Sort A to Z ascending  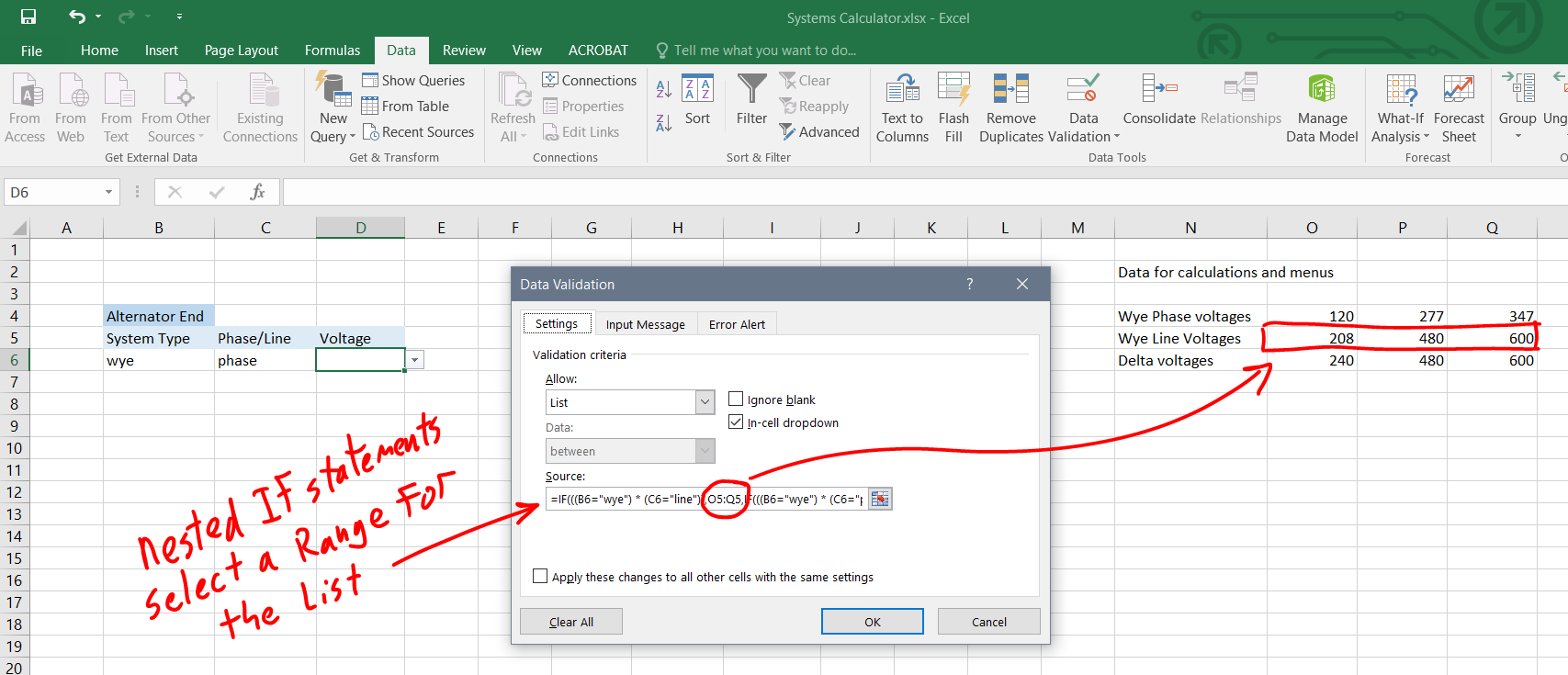pyautogui.click(x=663, y=89)
